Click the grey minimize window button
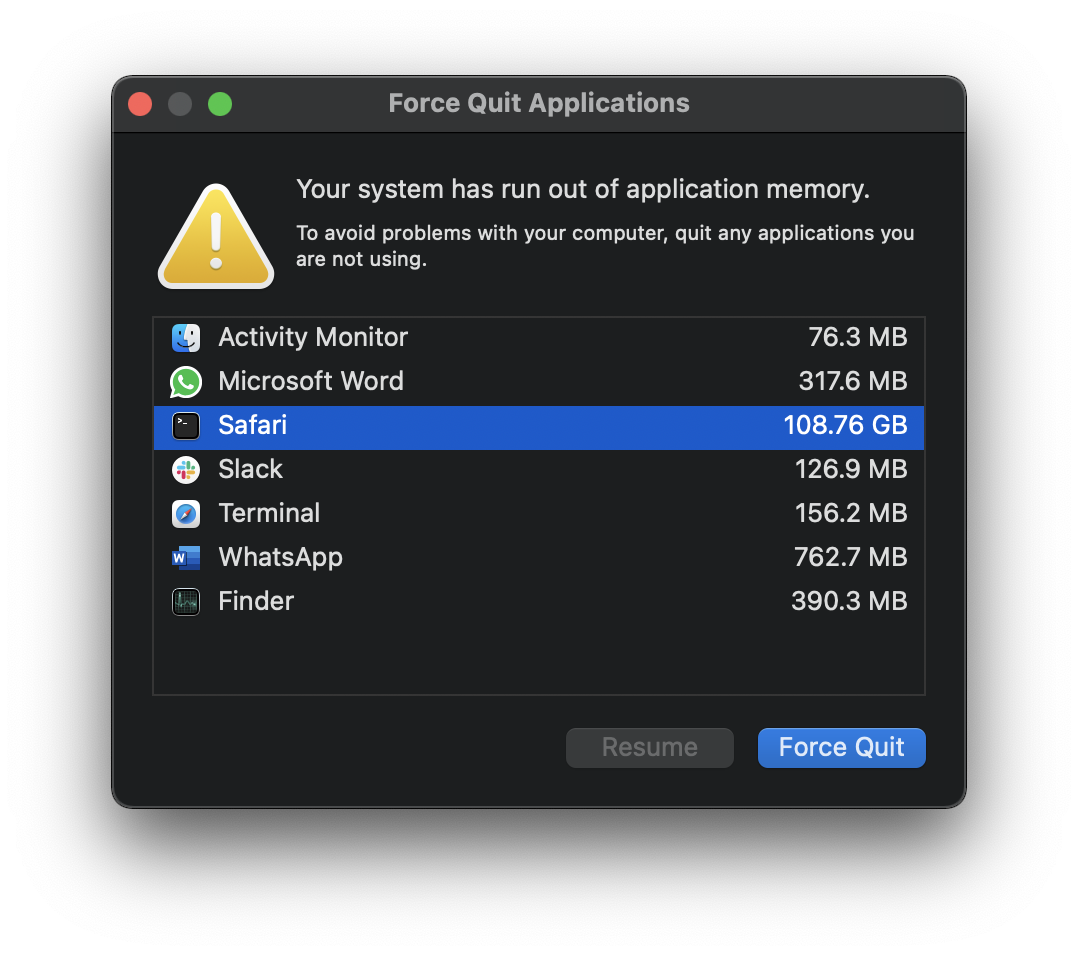The height and width of the screenshot is (956, 1078). pos(180,104)
